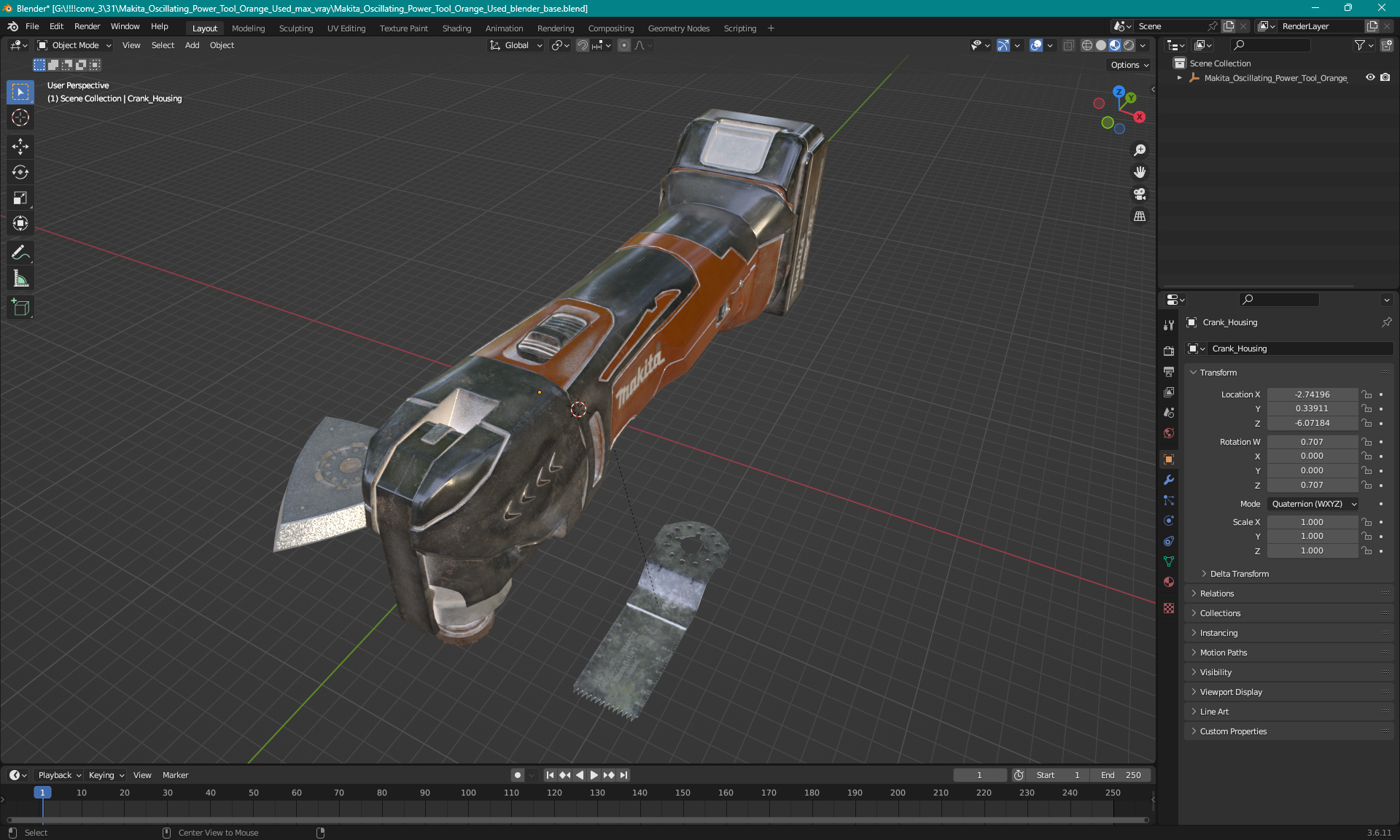Play the timeline animation

pos(594,775)
